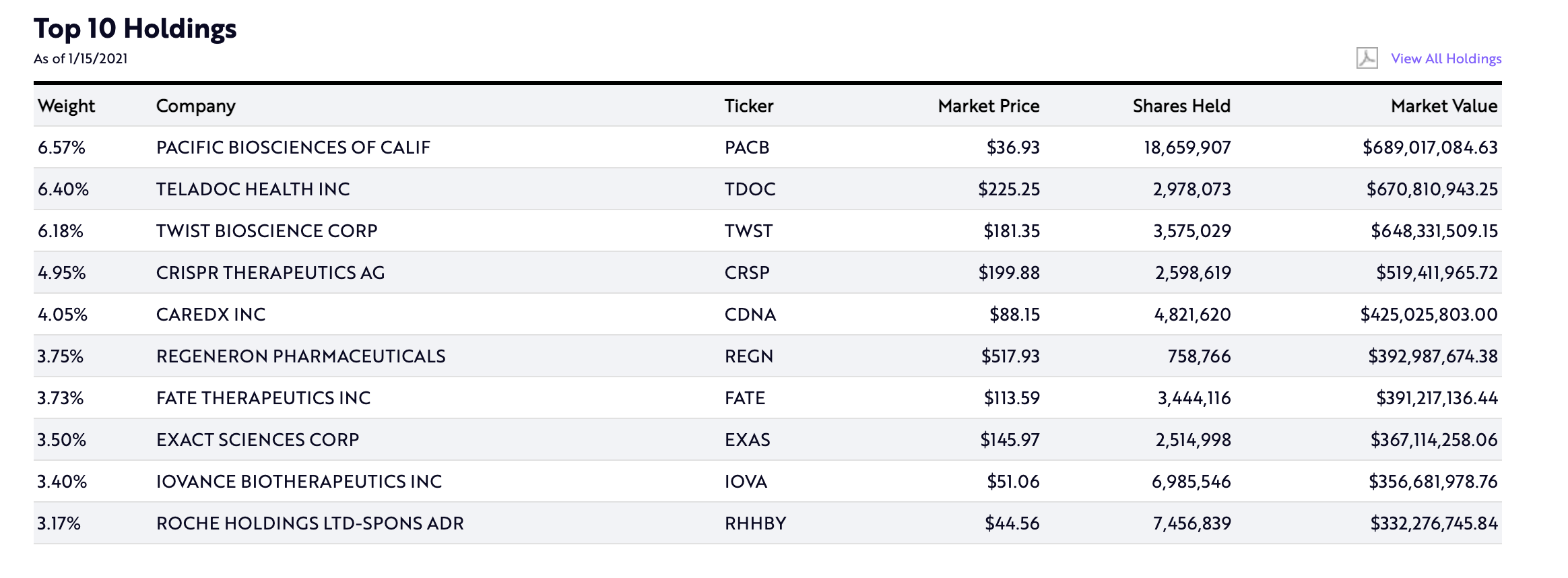Click the CRSP ticker cell
The height and width of the screenshot is (578, 1568).
746,273
